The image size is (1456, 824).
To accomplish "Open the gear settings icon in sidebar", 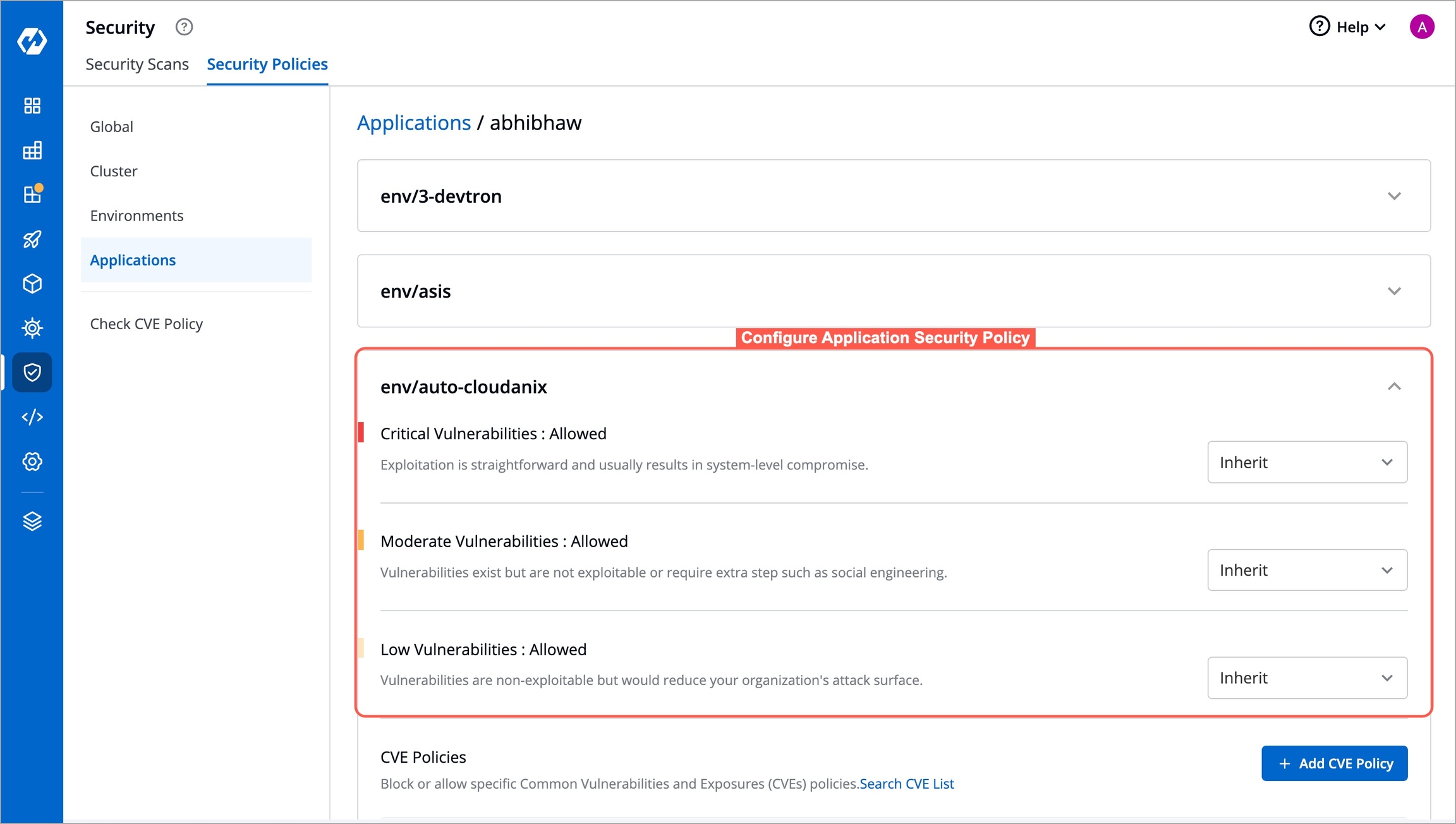I will 32,461.
